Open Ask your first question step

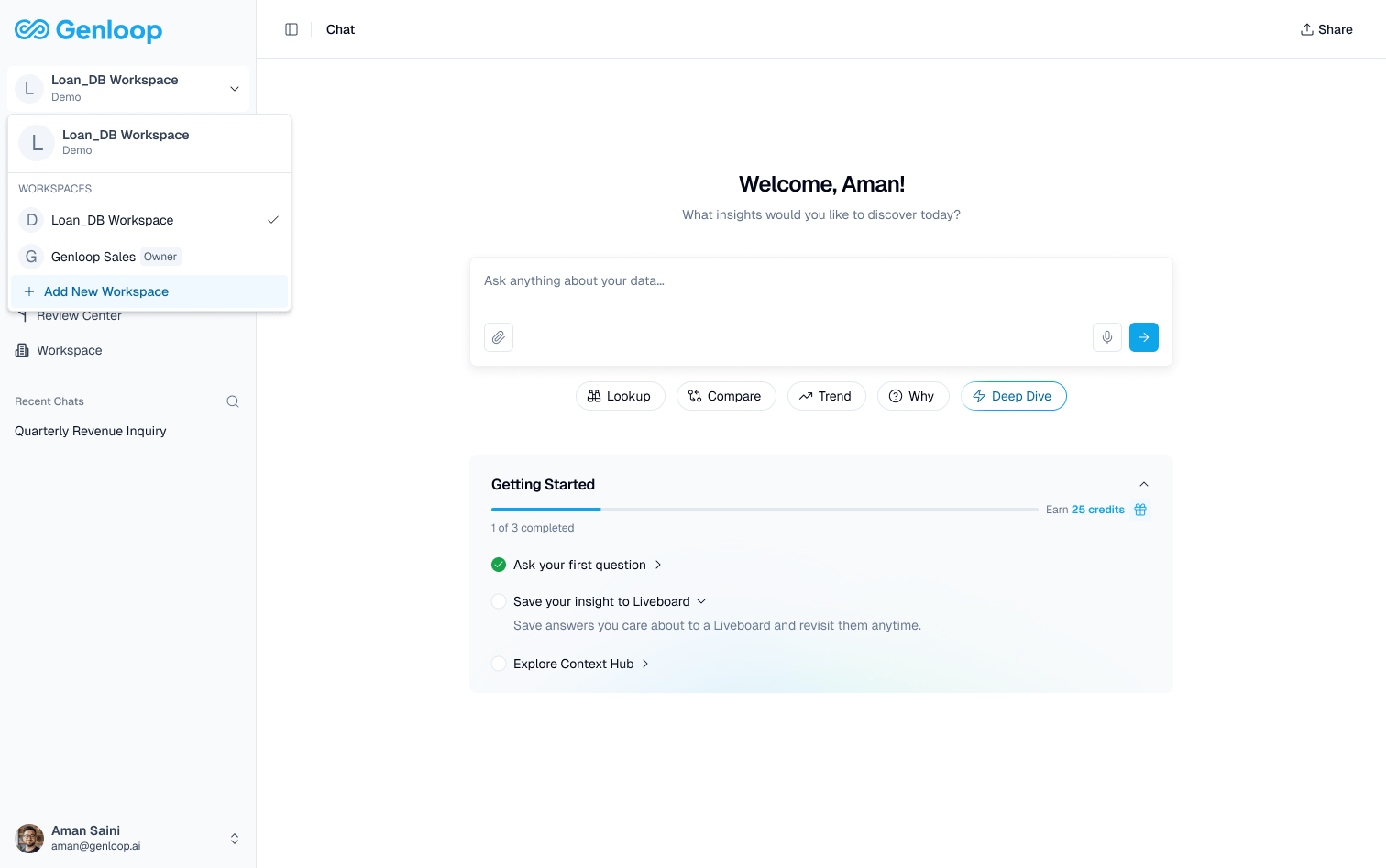[588, 565]
